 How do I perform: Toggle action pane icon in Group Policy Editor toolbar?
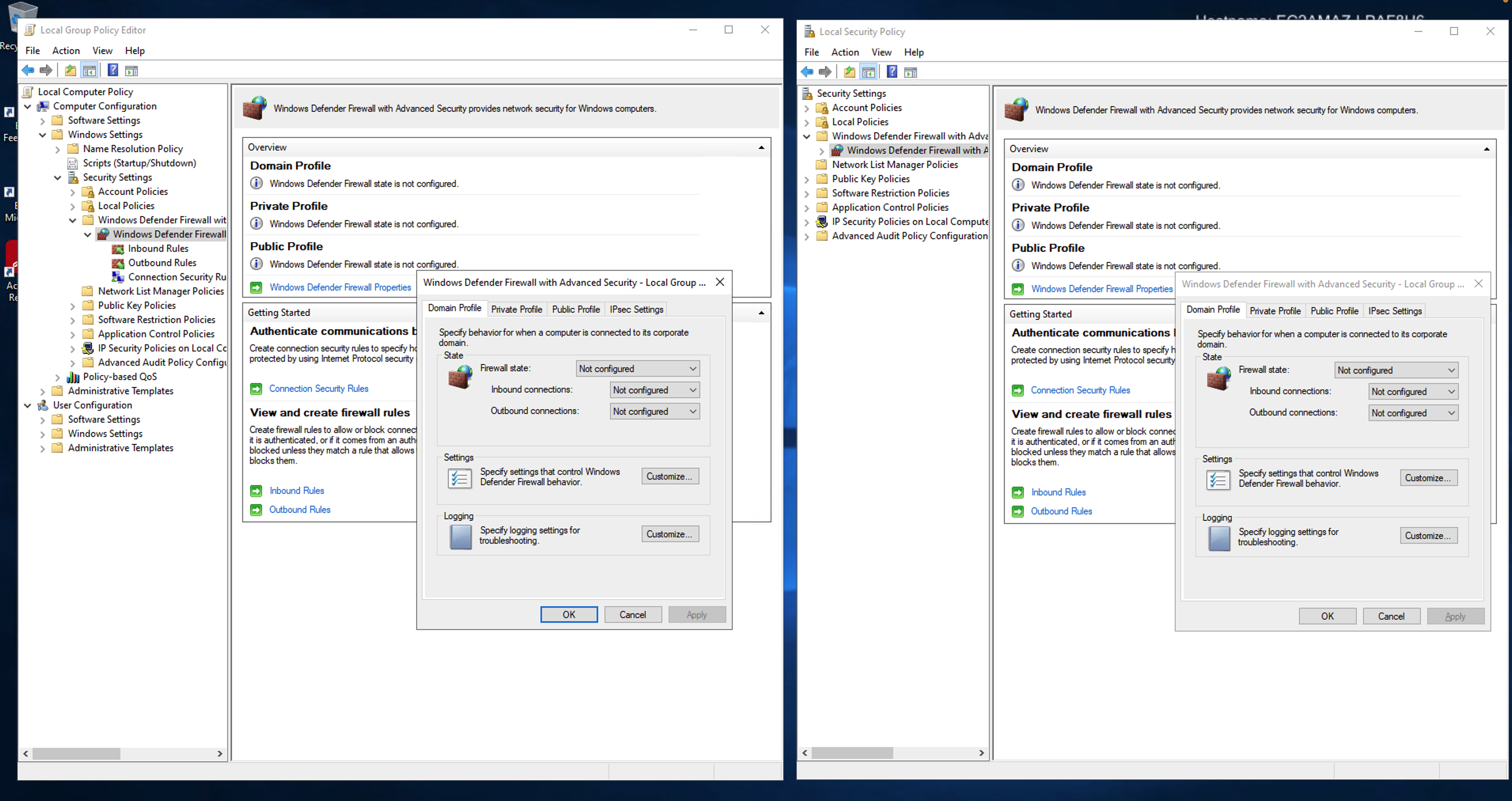point(131,70)
